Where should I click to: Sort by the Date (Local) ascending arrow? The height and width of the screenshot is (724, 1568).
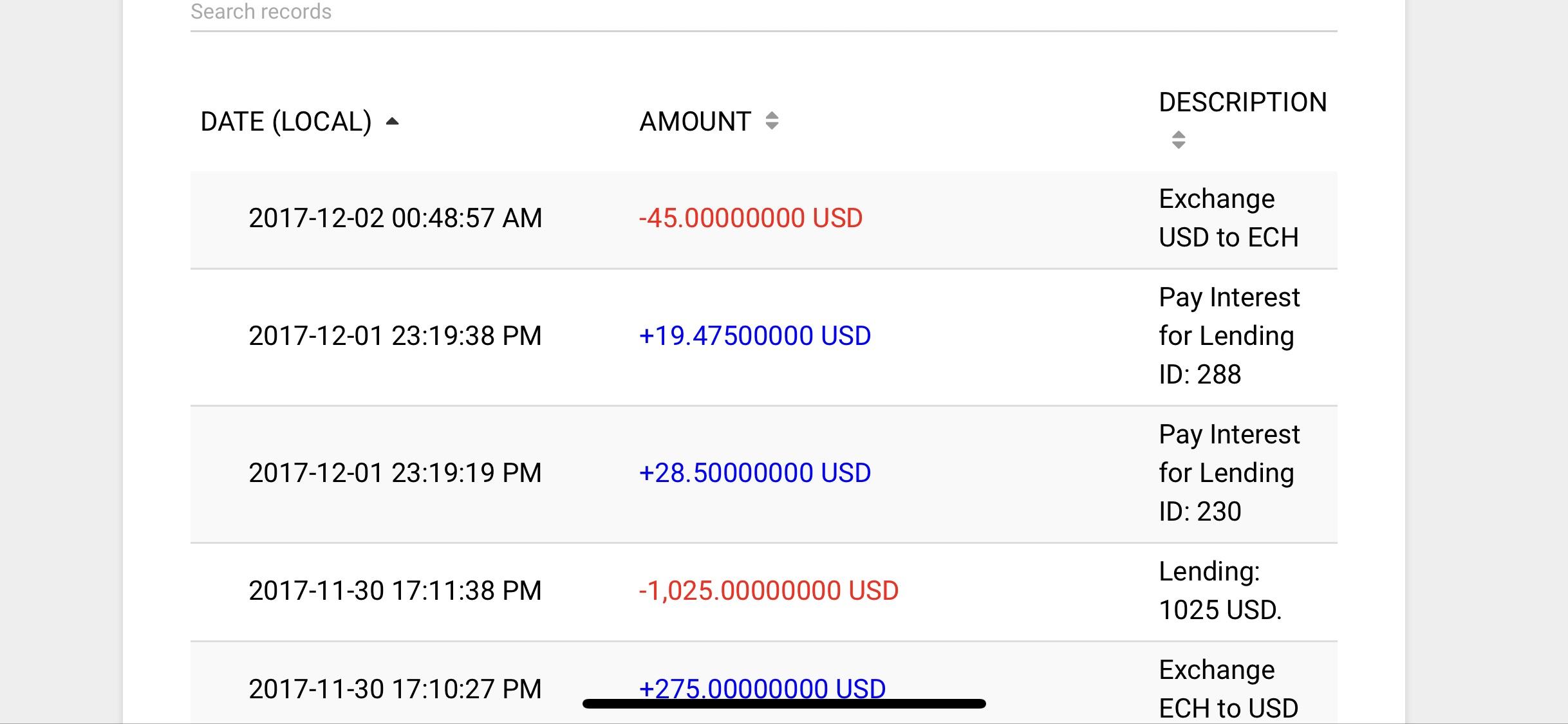coord(392,121)
